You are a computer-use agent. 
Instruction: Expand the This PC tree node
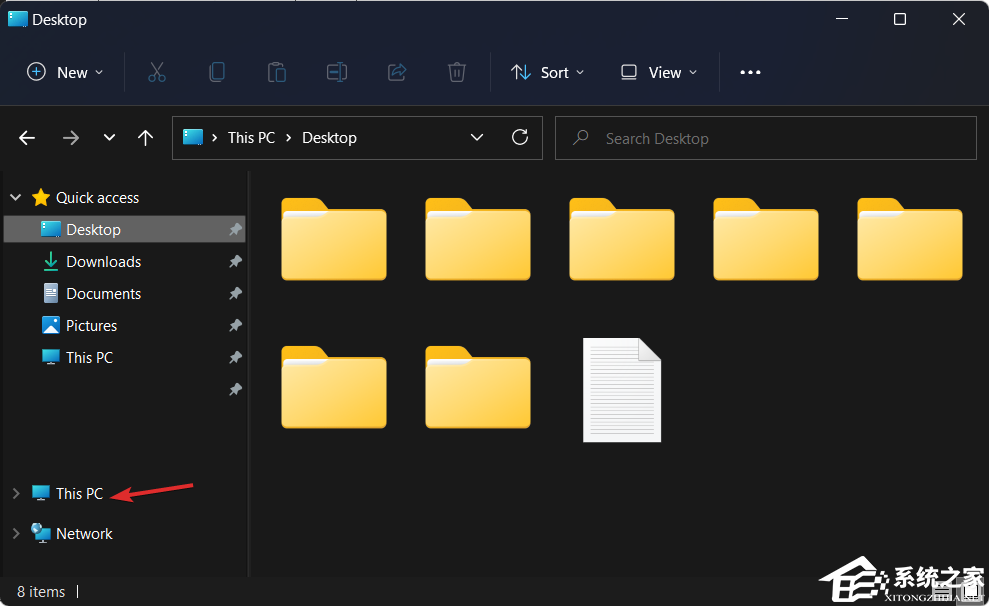coord(16,493)
